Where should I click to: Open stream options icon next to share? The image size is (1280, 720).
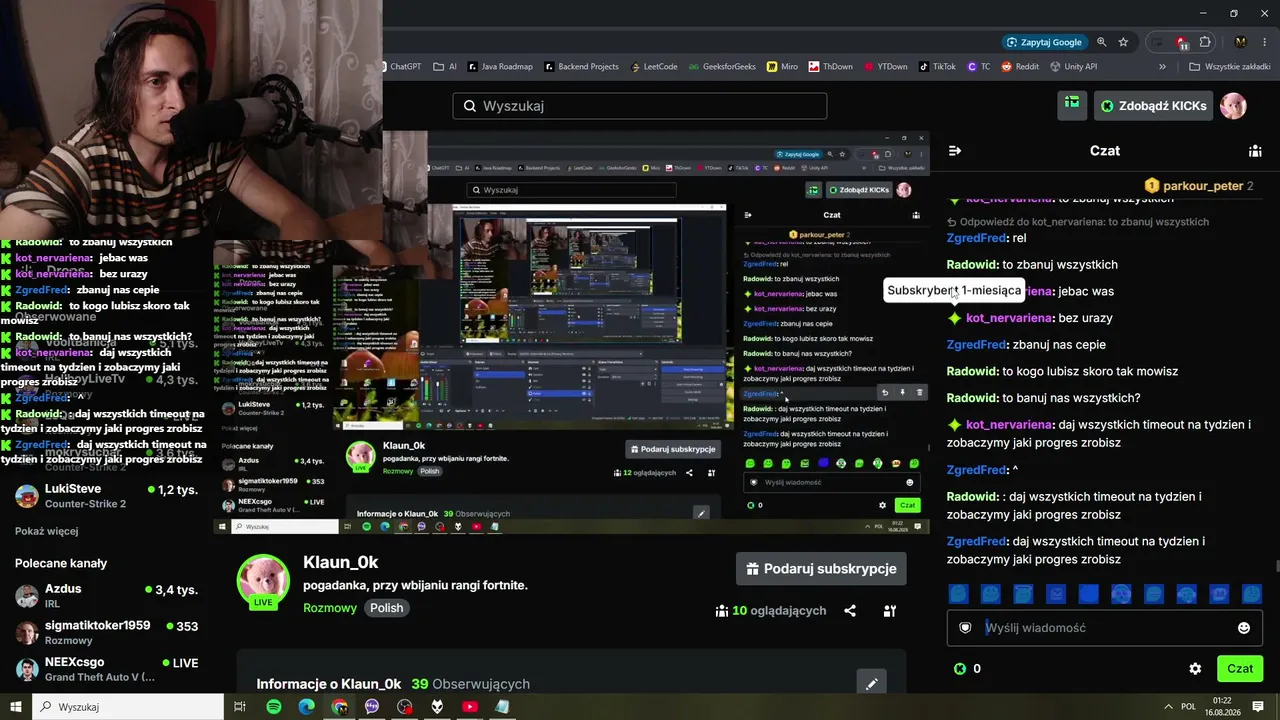889,611
